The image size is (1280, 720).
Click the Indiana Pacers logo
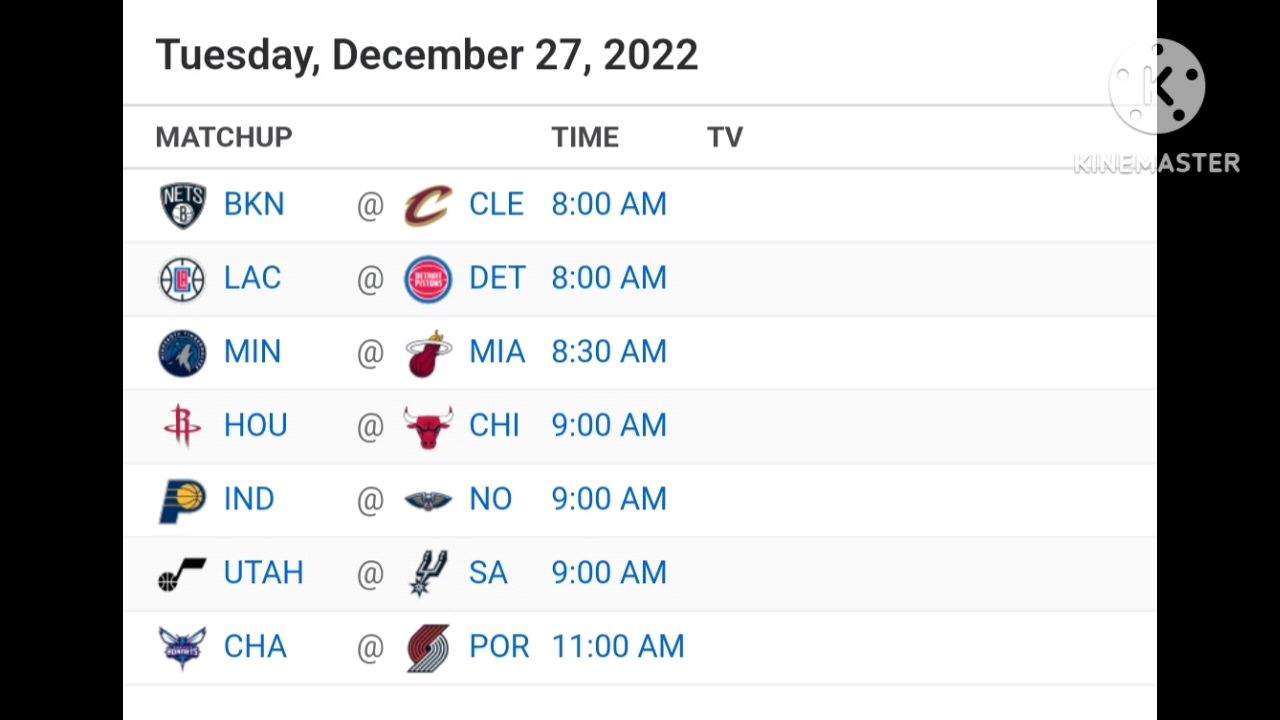[x=182, y=500]
